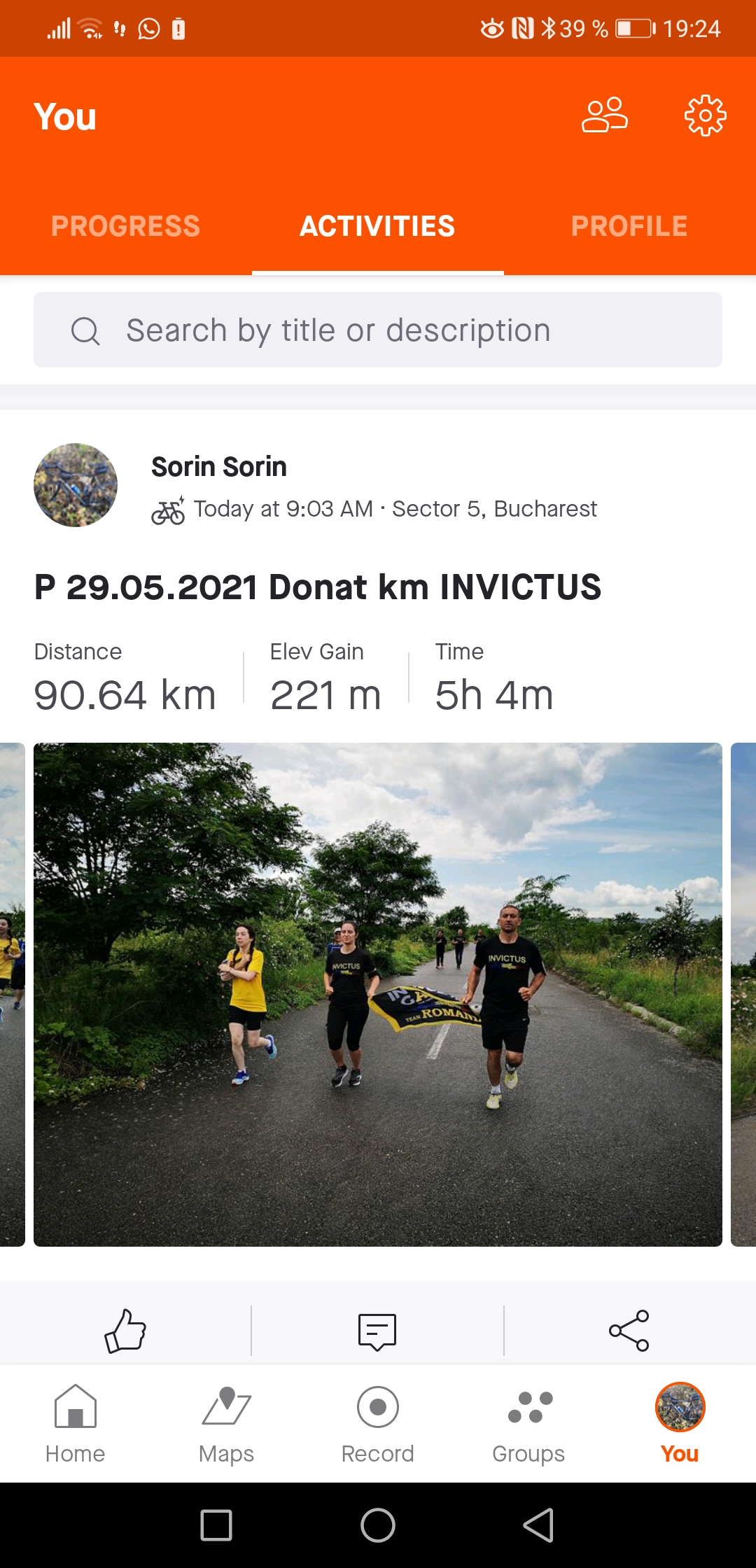Open the INVICTUS activity title
This screenshot has width=756, height=1568.
(318, 587)
